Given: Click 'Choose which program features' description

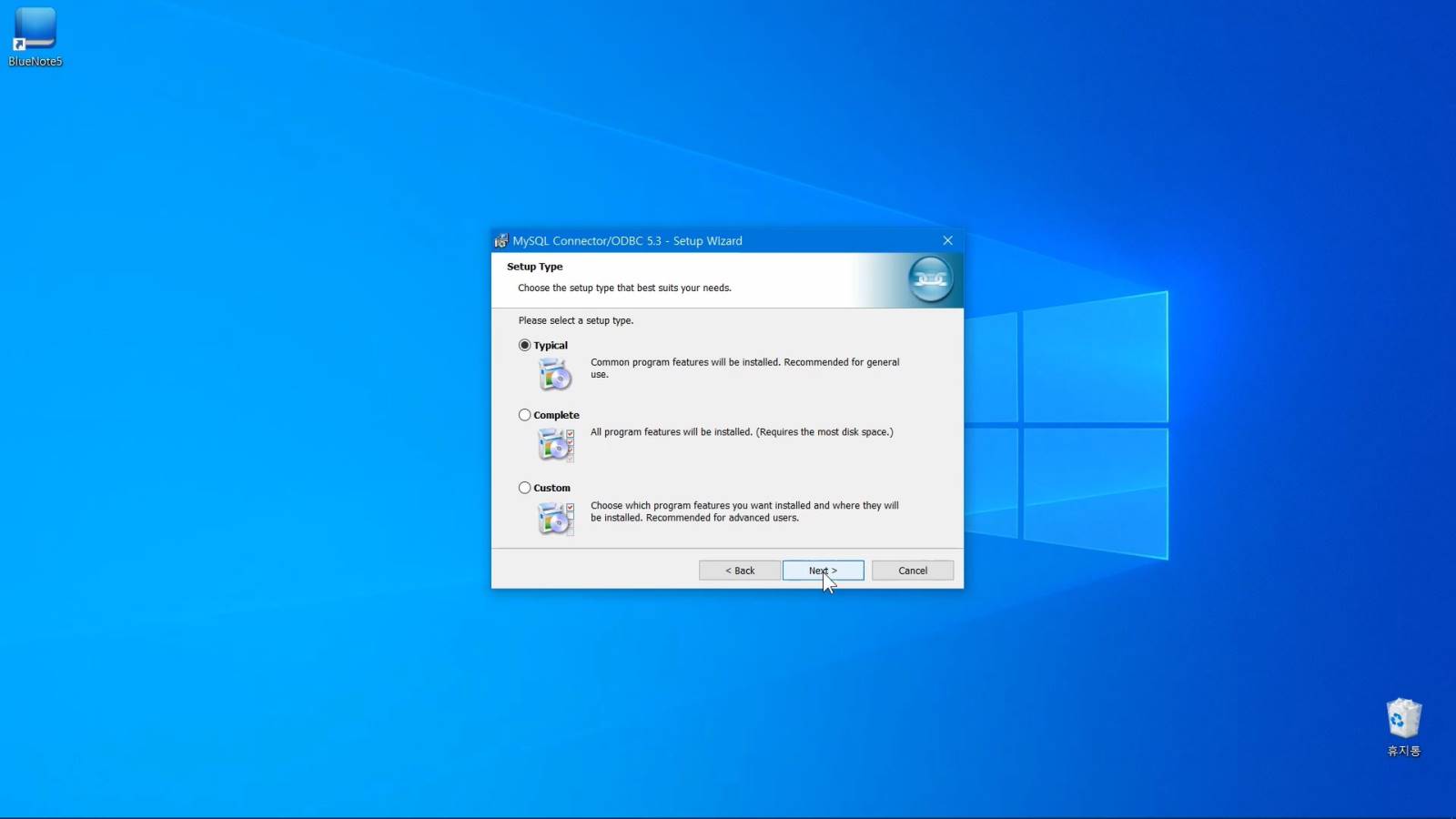Looking at the screenshot, I should [744, 511].
